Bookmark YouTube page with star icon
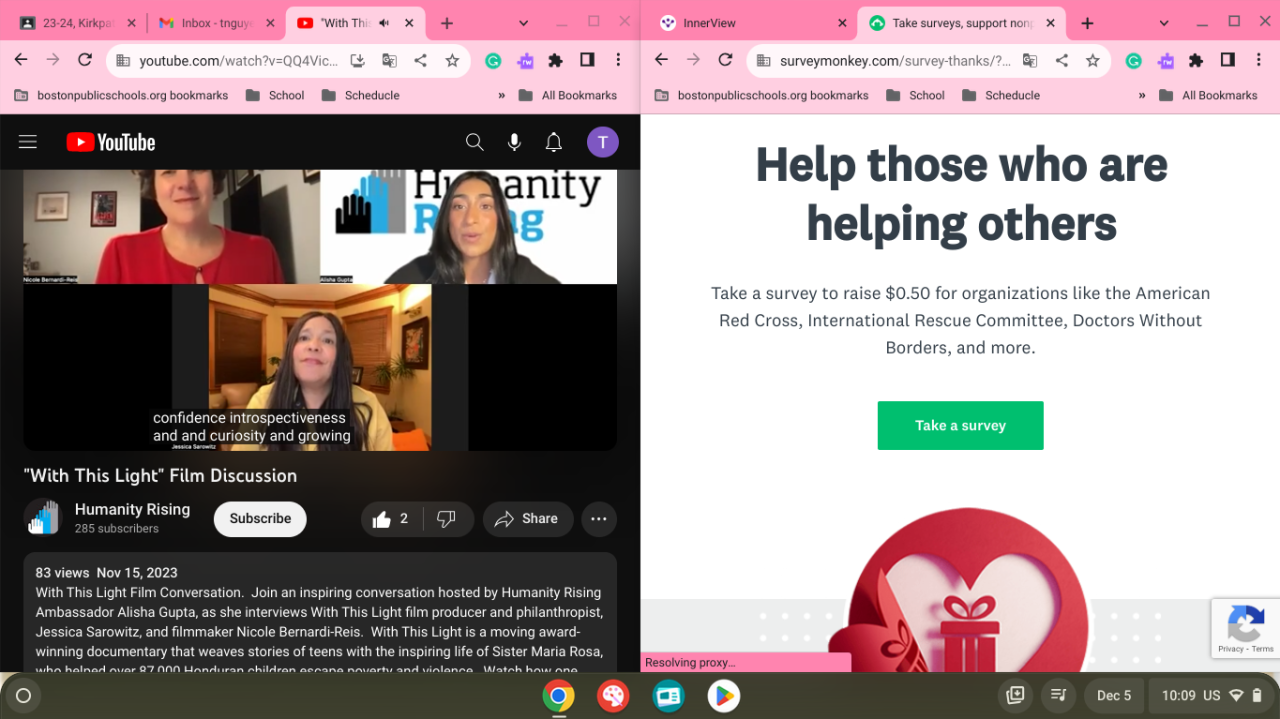 (x=452, y=61)
